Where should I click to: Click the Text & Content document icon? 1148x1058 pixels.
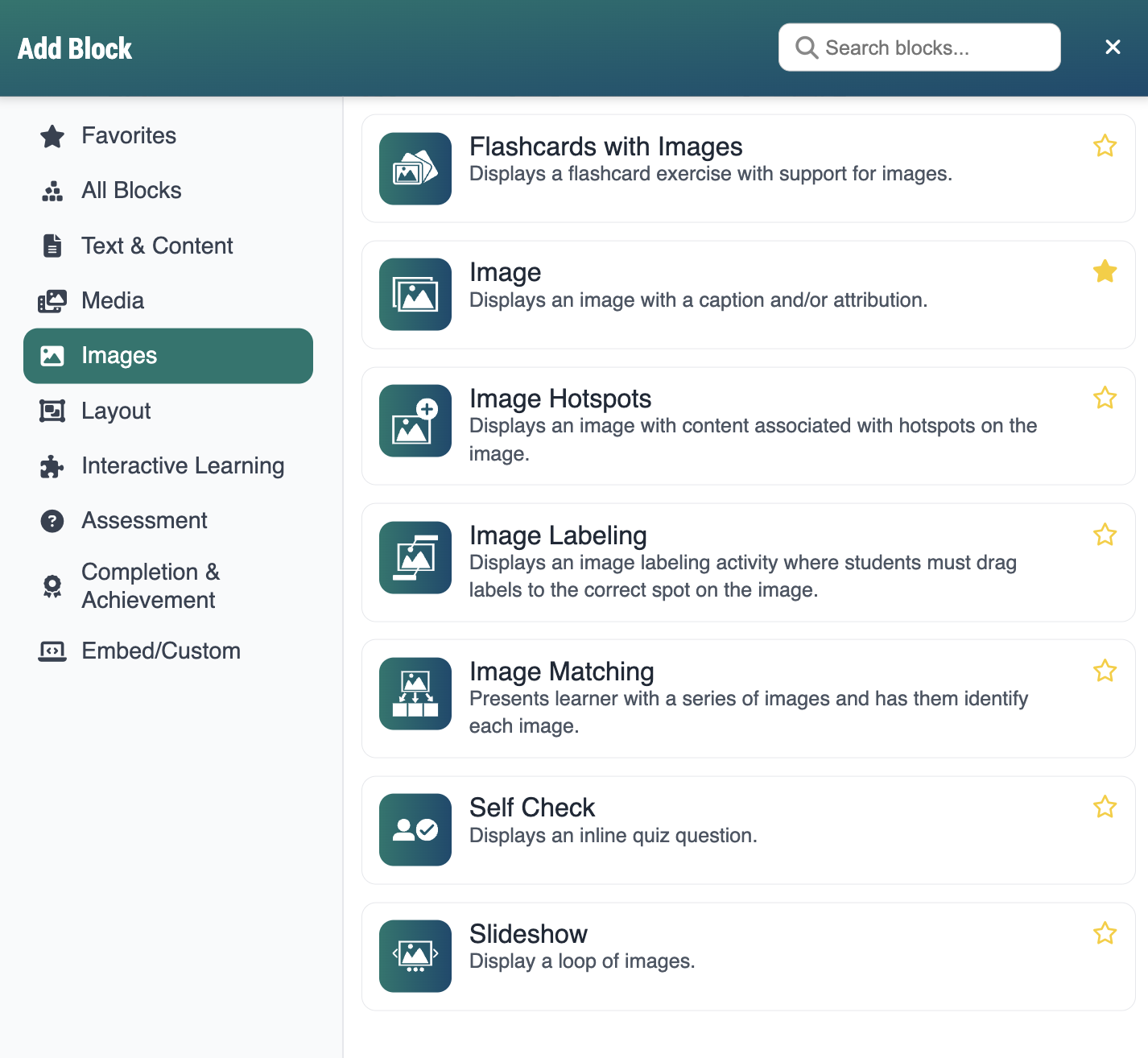click(52, 246)
